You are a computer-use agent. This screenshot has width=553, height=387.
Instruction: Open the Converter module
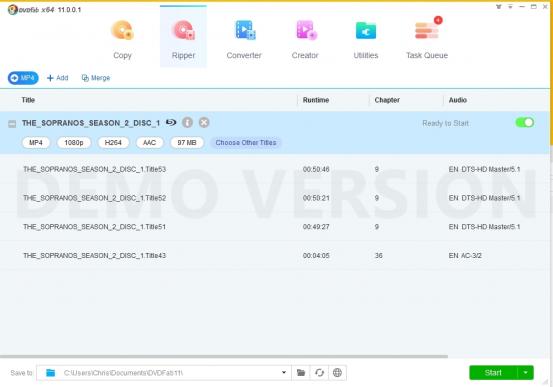pyautogui.click(x=244, y=40)
